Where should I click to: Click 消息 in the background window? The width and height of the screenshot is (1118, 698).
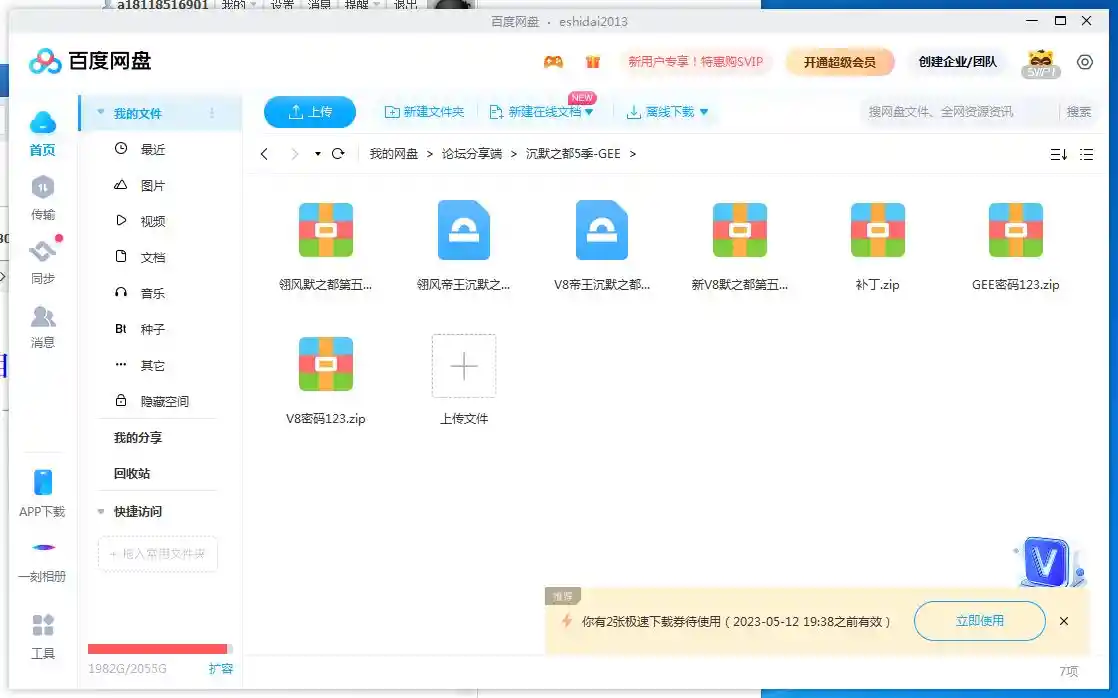coord(319,4)
